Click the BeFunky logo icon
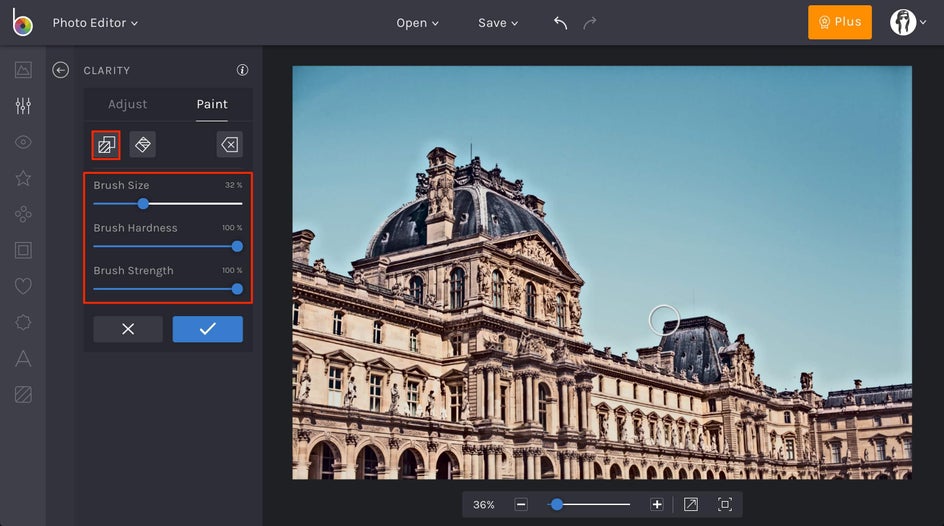Screen dimensions: 944x526 pyautogui.click(x=22, y=22)
